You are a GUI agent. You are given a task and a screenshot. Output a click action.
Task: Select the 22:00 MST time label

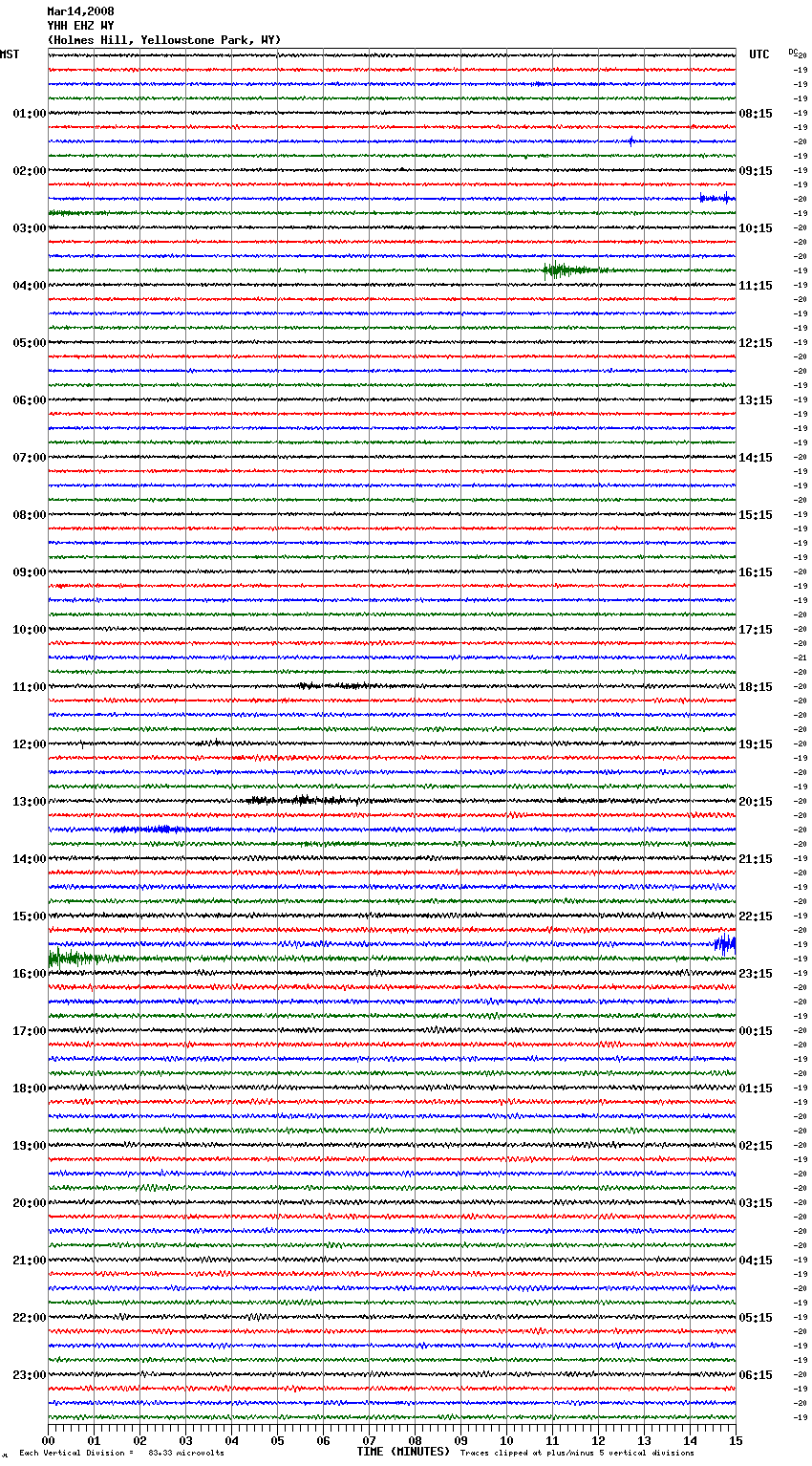pos(30,1318)
